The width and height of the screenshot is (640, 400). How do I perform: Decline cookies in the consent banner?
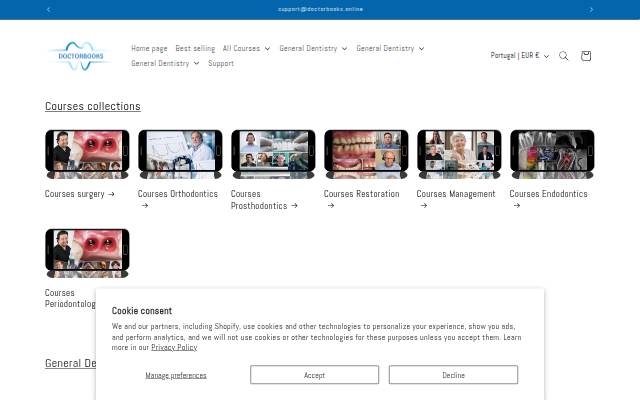453,375
